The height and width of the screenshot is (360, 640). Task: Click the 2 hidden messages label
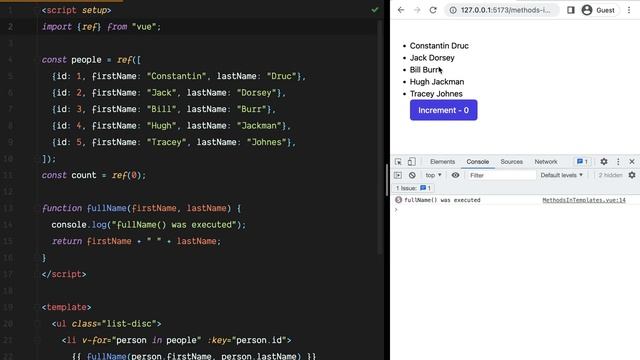610,175
